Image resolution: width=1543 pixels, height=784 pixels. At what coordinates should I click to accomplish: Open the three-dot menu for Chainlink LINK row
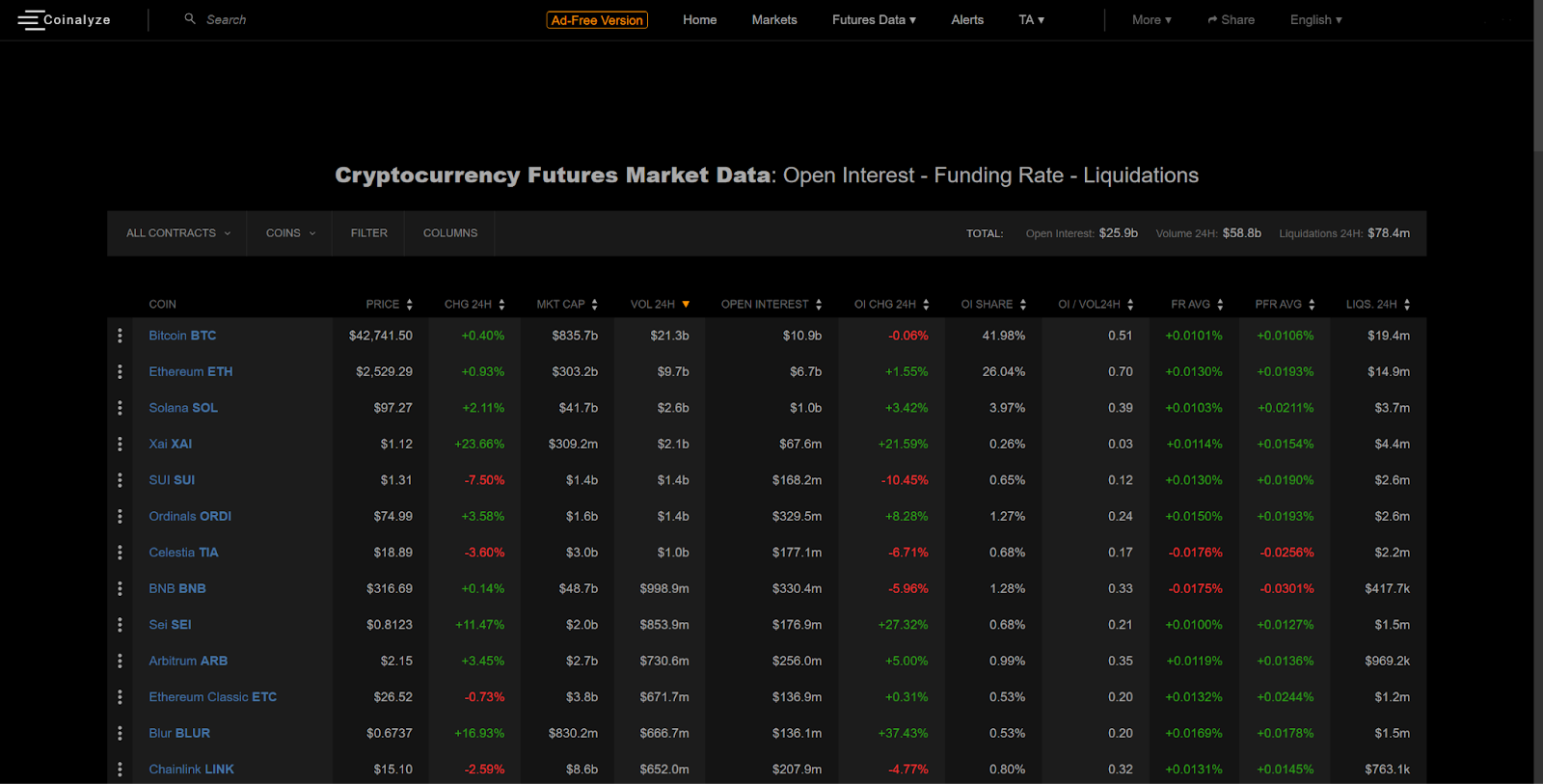(x=120, y=770)
